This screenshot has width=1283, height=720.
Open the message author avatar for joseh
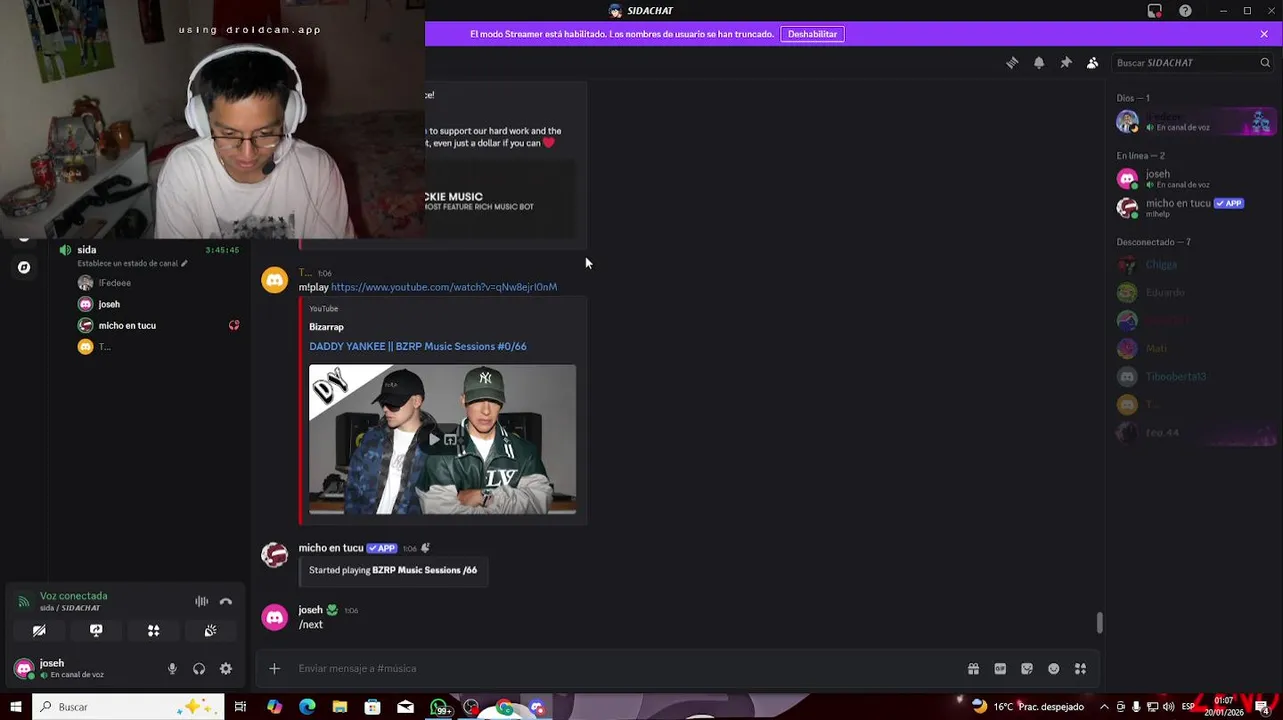(275, 617)
